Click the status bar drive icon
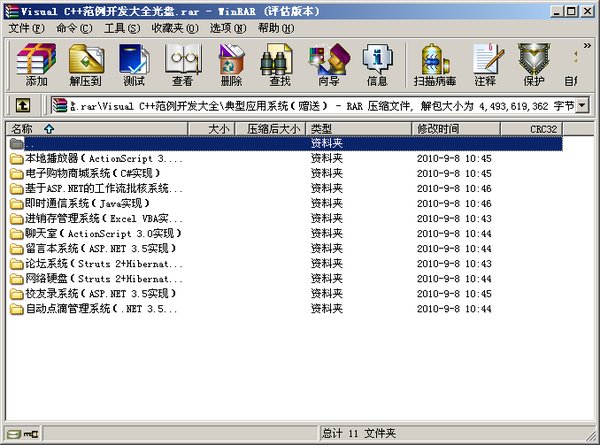This screenshot has width=600, height=445. click(14, 434)
